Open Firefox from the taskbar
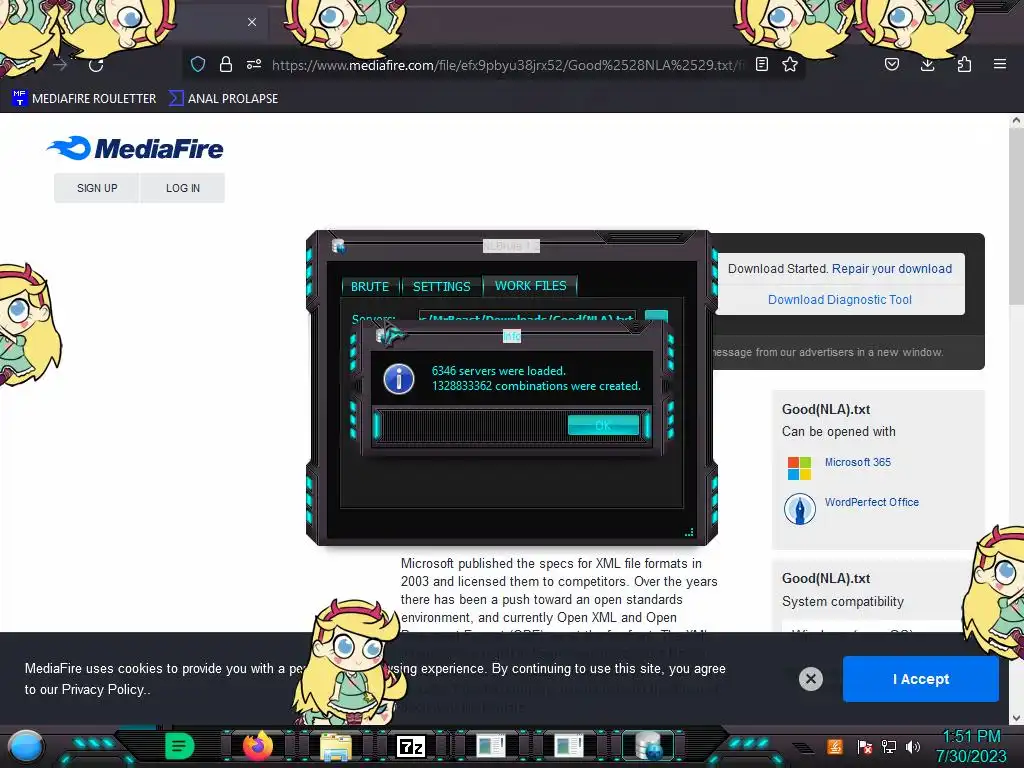The image size is (1024, 768). (x=257, y=746)
